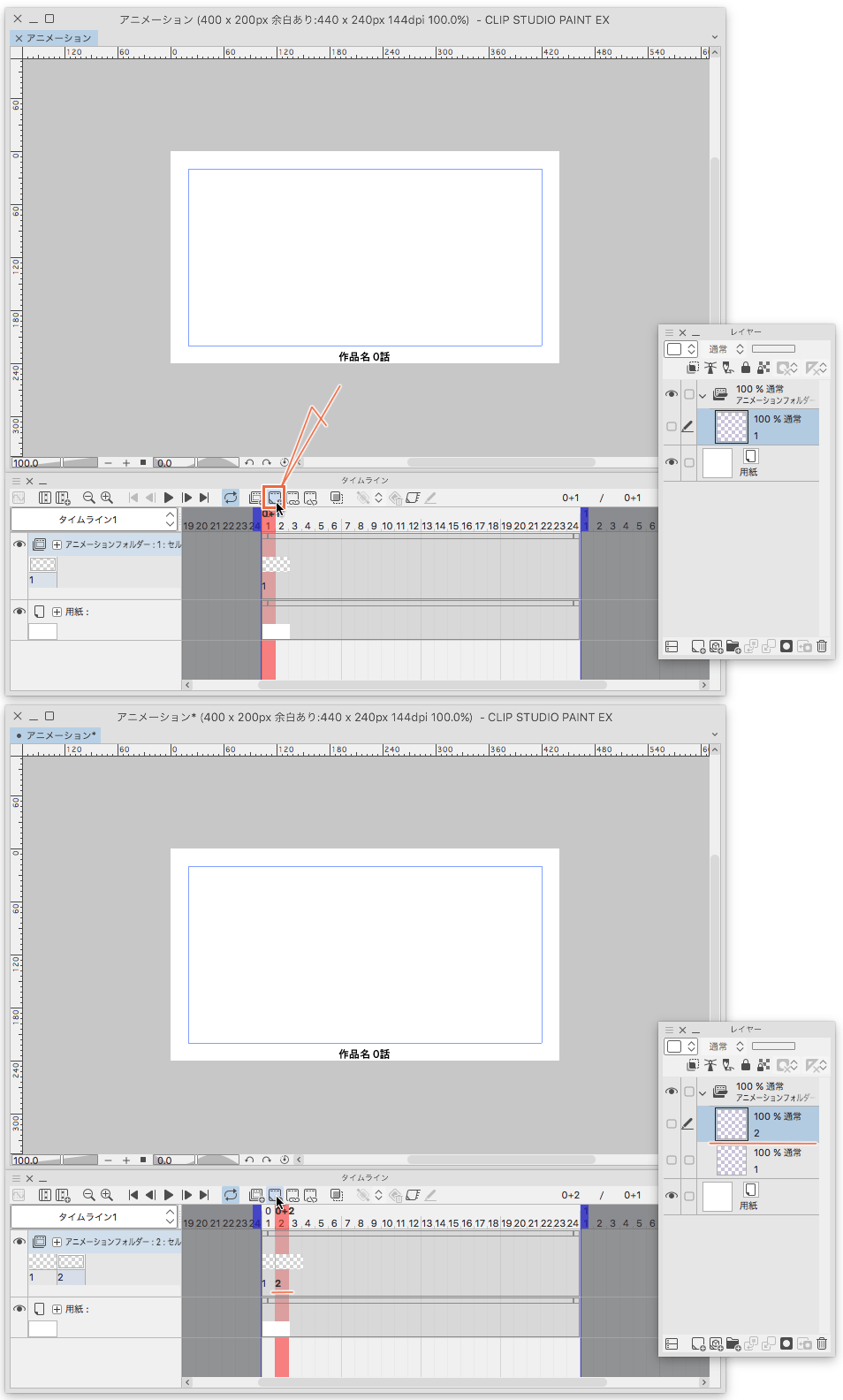Image resolution: width=843 pixels, height=1400 pixels.
Task: Jump to last frame in lower timeline
Action: 204,1195
